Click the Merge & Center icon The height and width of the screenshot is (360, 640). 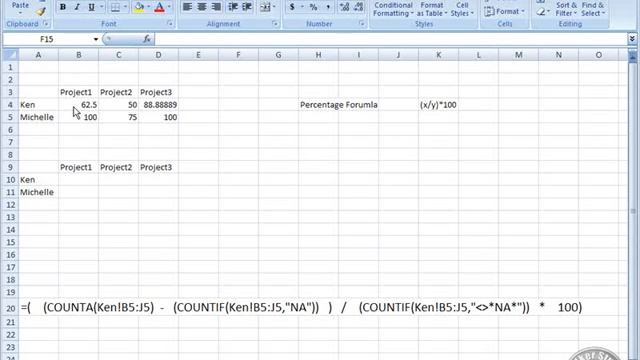pyautogui.click(x=265, y=7)
